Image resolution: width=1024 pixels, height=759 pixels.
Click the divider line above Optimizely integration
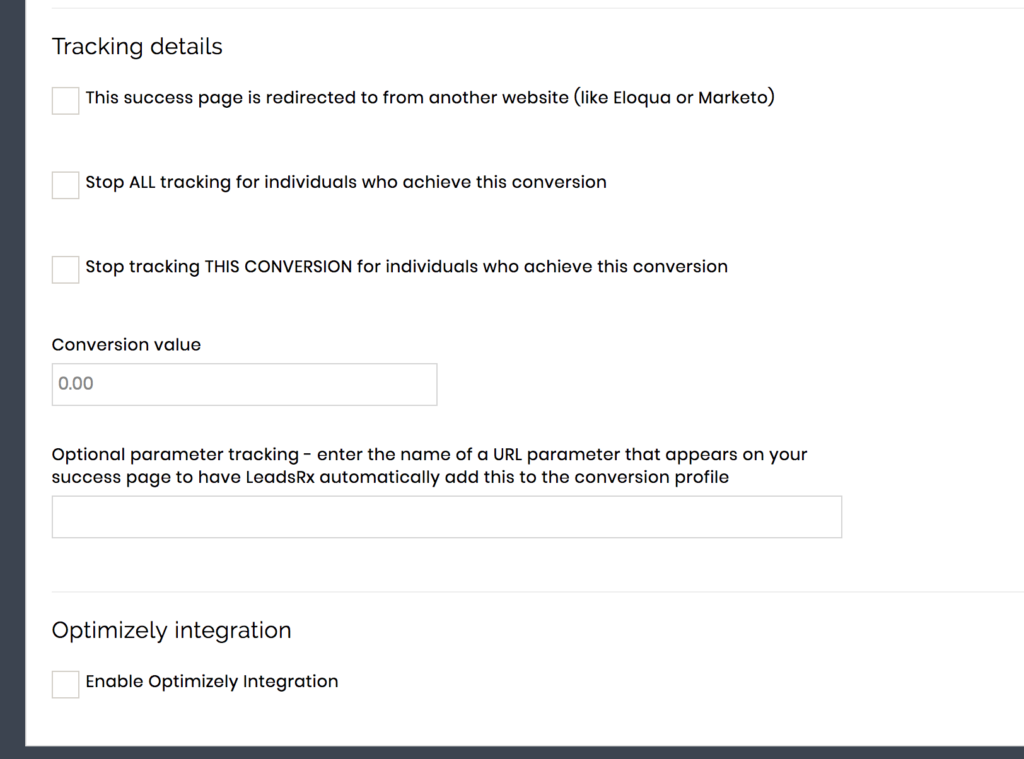pyautogui.click(x=537, y=592)
